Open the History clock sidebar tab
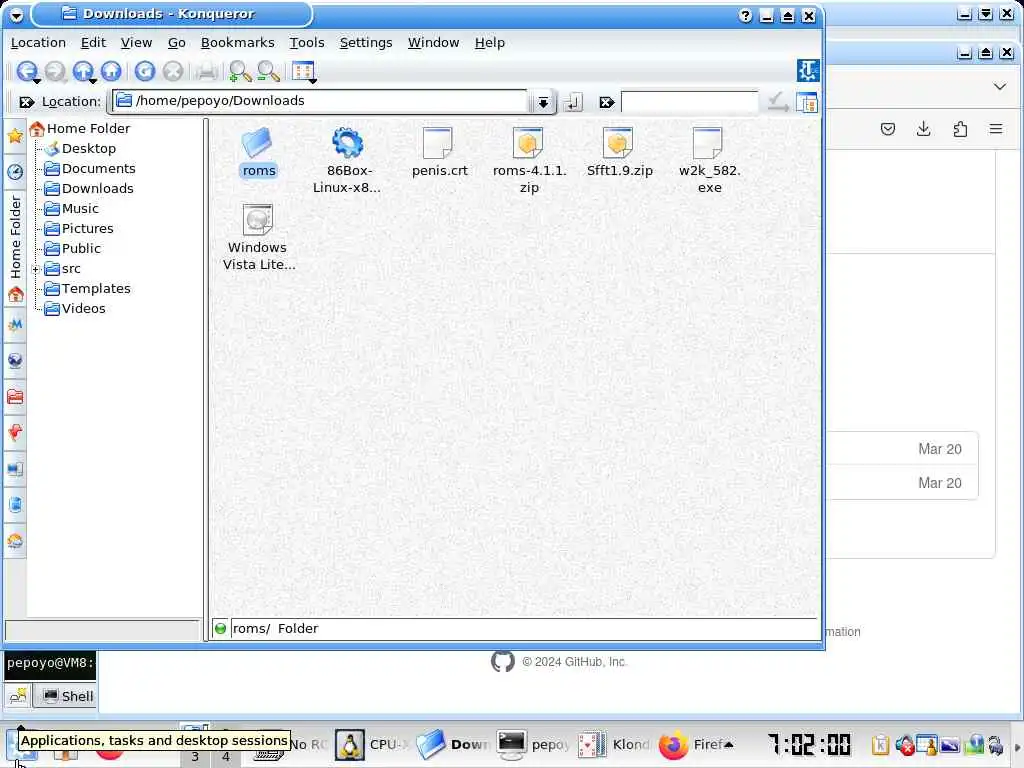The image size is (1024, 768). point(15,172)
